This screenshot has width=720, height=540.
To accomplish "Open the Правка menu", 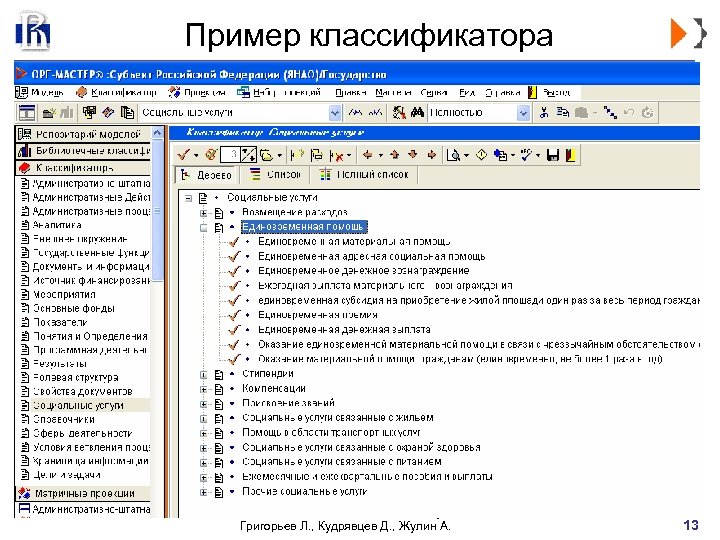I will [350, 92].
